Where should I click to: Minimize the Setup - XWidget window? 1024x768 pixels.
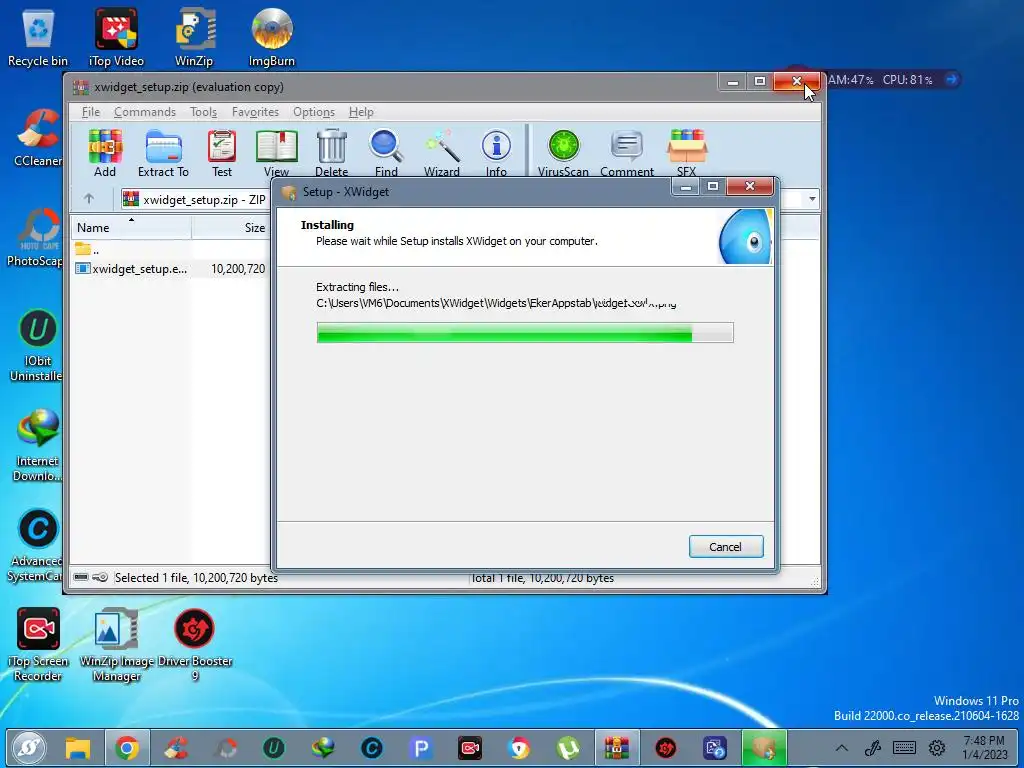coord(685,187)
